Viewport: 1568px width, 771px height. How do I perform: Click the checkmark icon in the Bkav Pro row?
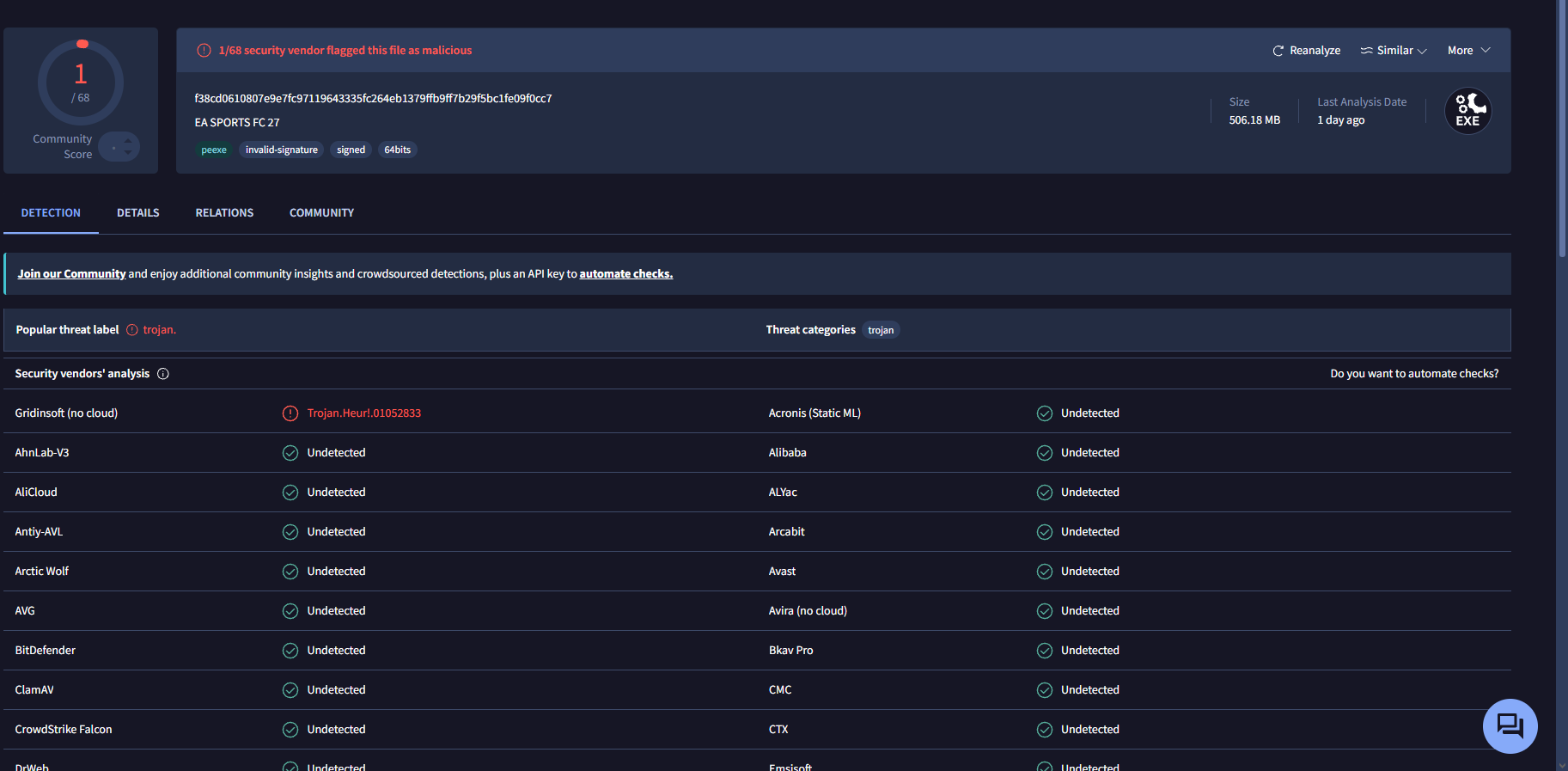[x=1045, y=651]
